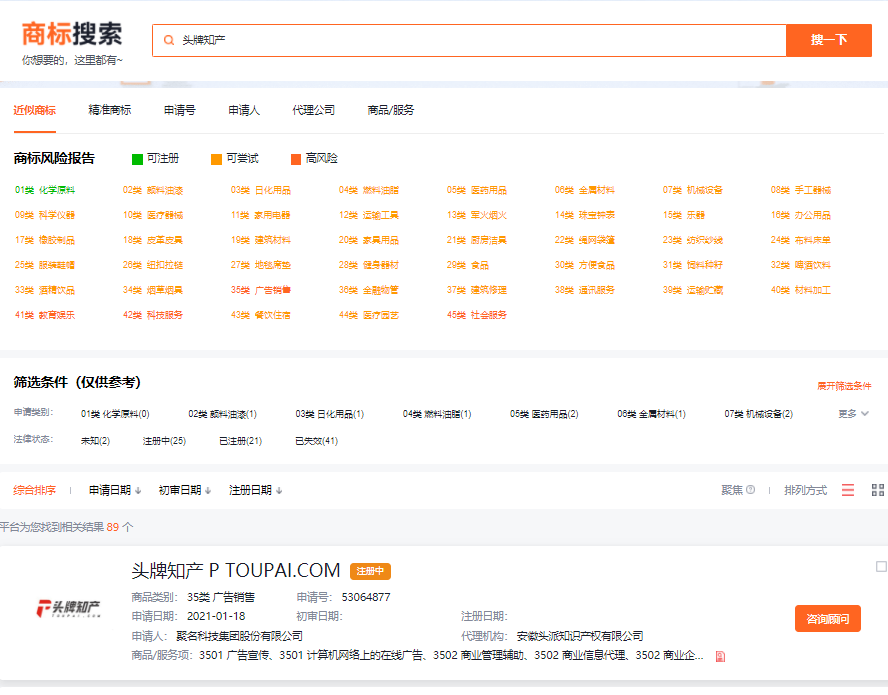Open risk class 01类 化学原料

point(45,190)
